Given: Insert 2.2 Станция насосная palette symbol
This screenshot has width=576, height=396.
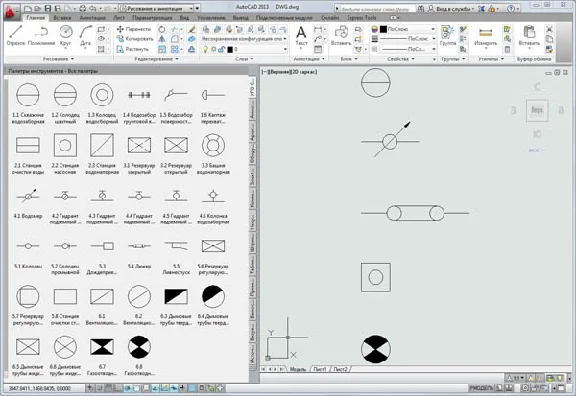Looking at the screenshot, I should (x=65, y=154).
